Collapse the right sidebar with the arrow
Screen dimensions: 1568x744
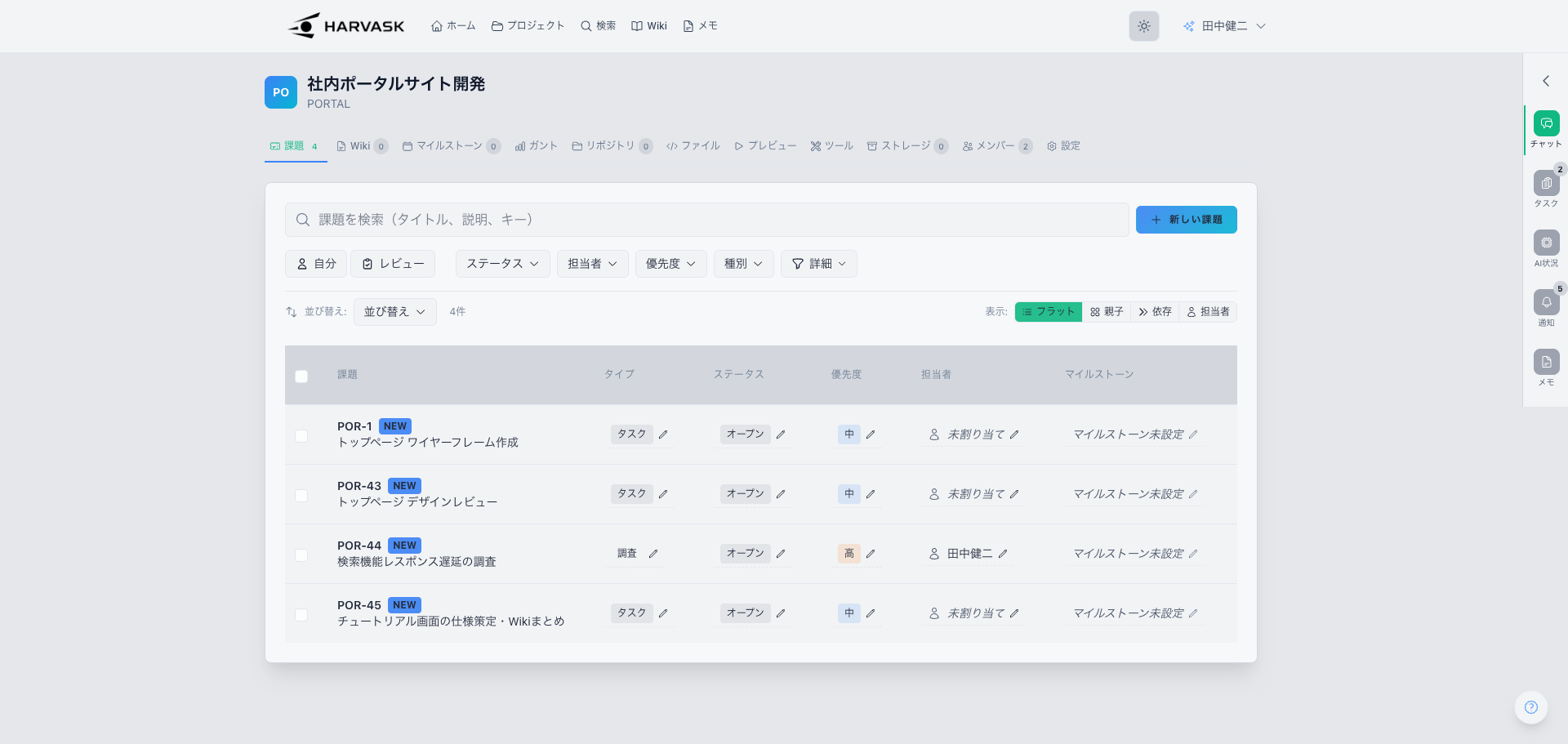(x=1545, y=81)
